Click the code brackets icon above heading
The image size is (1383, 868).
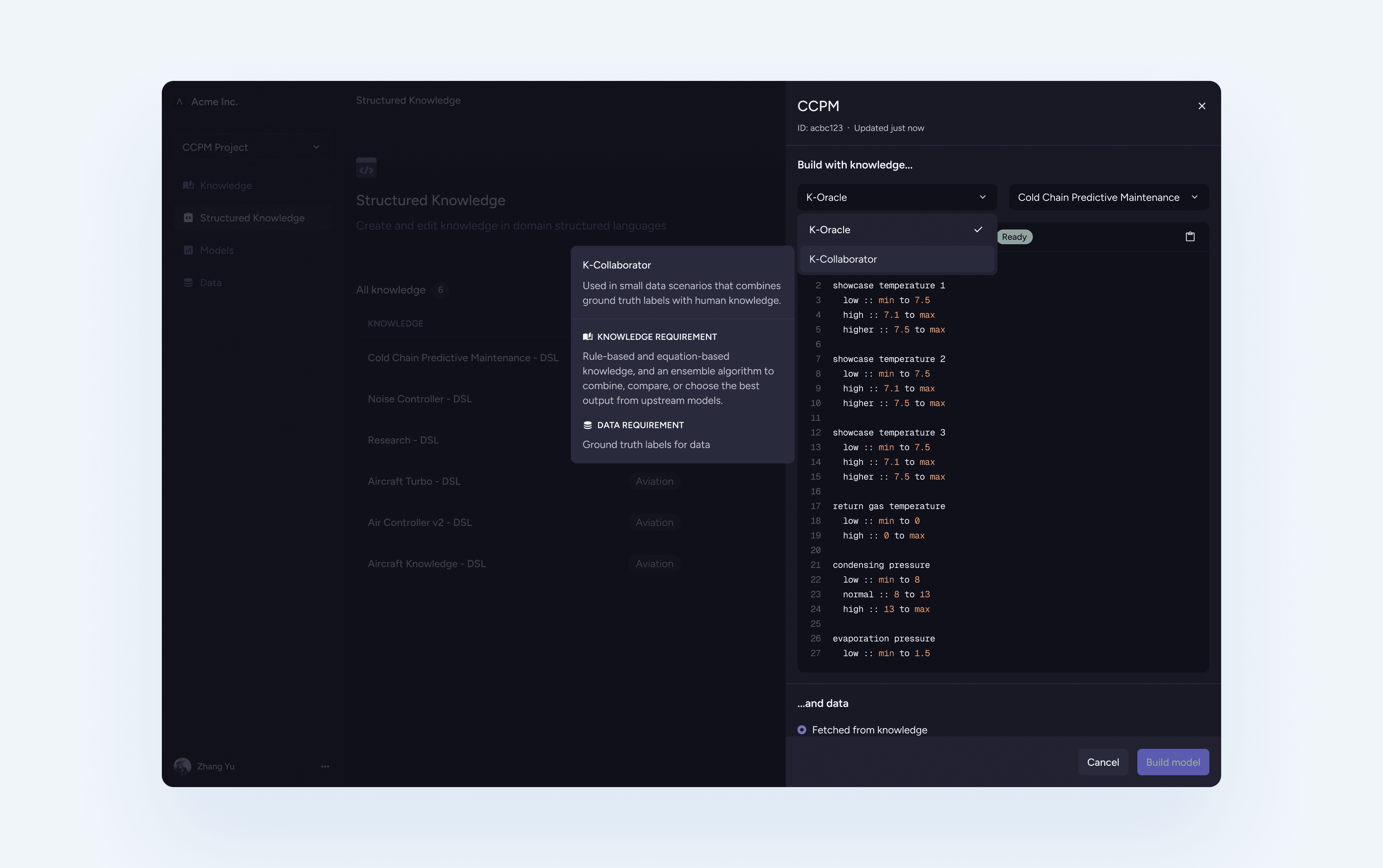366,168
